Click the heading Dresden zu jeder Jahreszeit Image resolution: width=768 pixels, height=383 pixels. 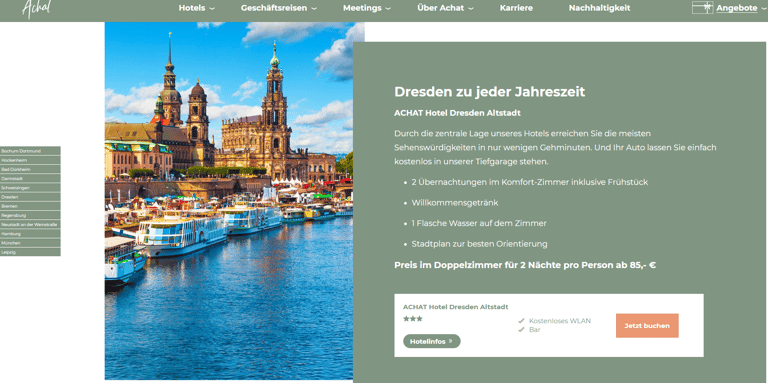point(490,92)
